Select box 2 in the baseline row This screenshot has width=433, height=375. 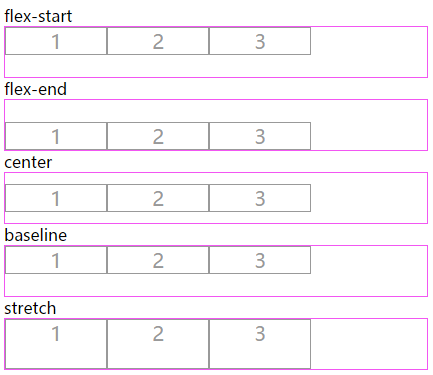coord(158,260)
